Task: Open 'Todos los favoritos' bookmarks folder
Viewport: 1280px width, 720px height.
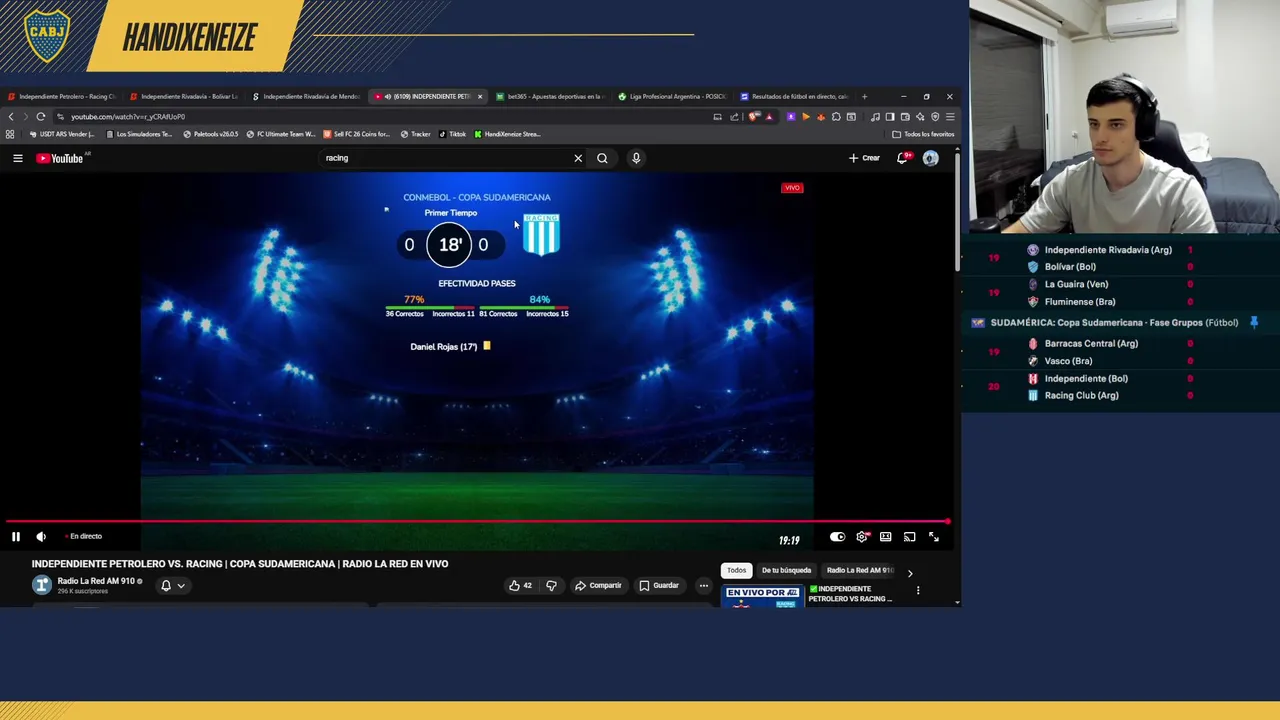Action: [x=923, y=134]
